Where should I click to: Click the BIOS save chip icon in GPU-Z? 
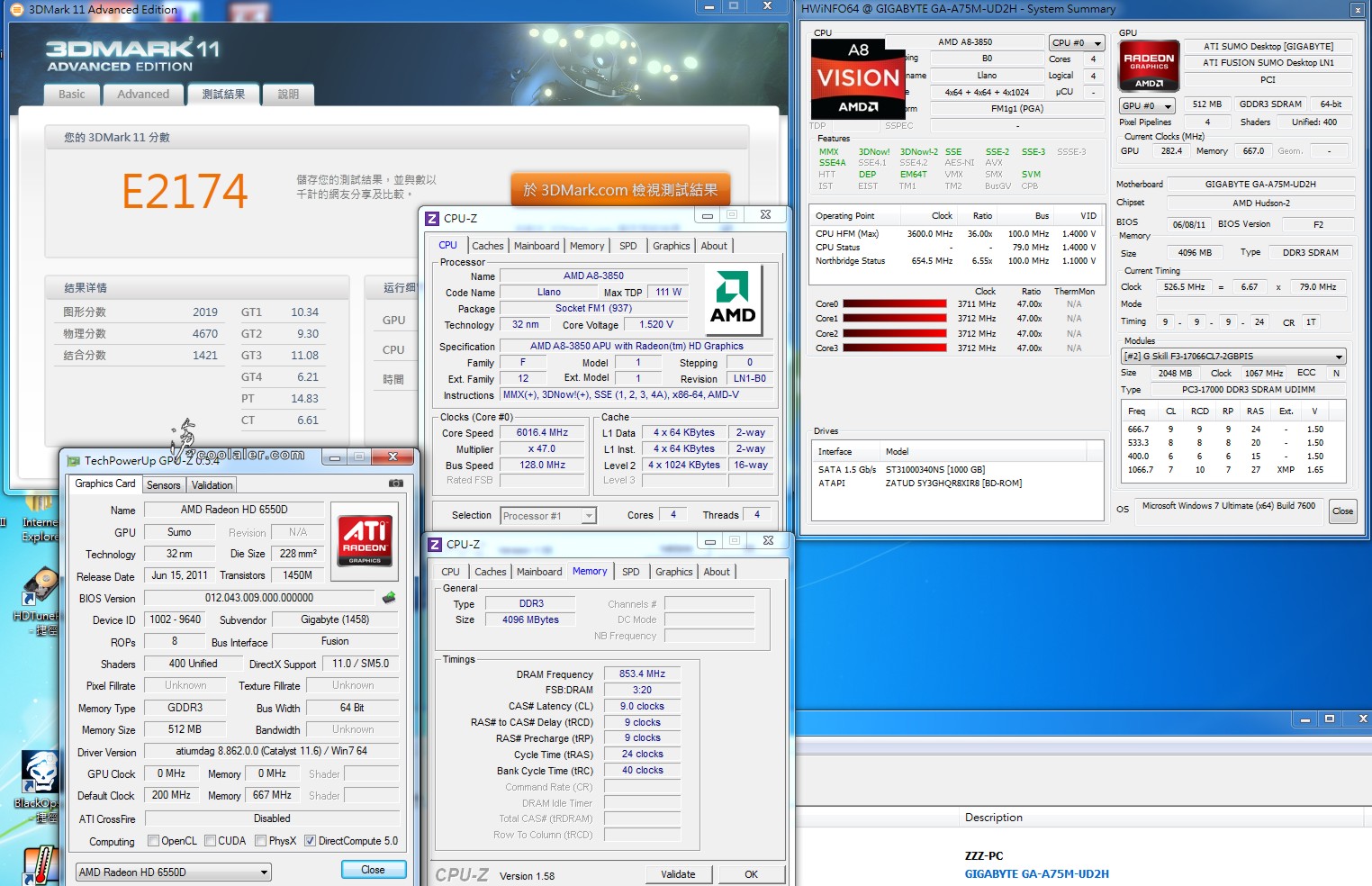point(389,597)
